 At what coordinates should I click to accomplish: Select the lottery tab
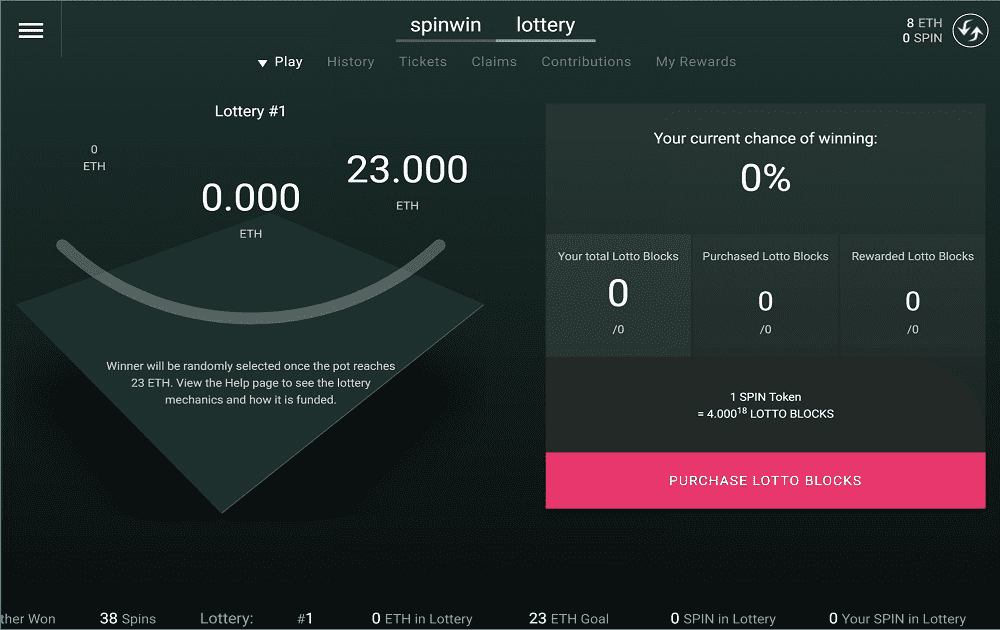[545, 24]
